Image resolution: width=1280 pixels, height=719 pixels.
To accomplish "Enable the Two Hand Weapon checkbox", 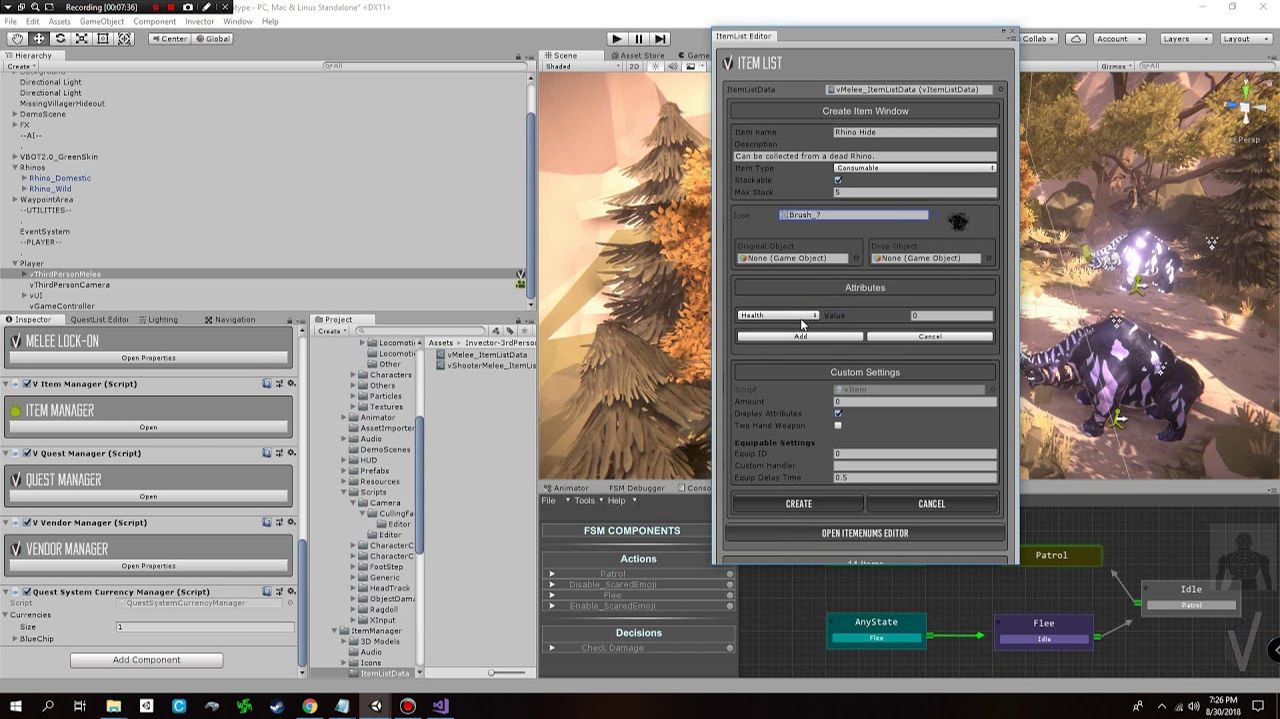I will click(x=838, y=425).
